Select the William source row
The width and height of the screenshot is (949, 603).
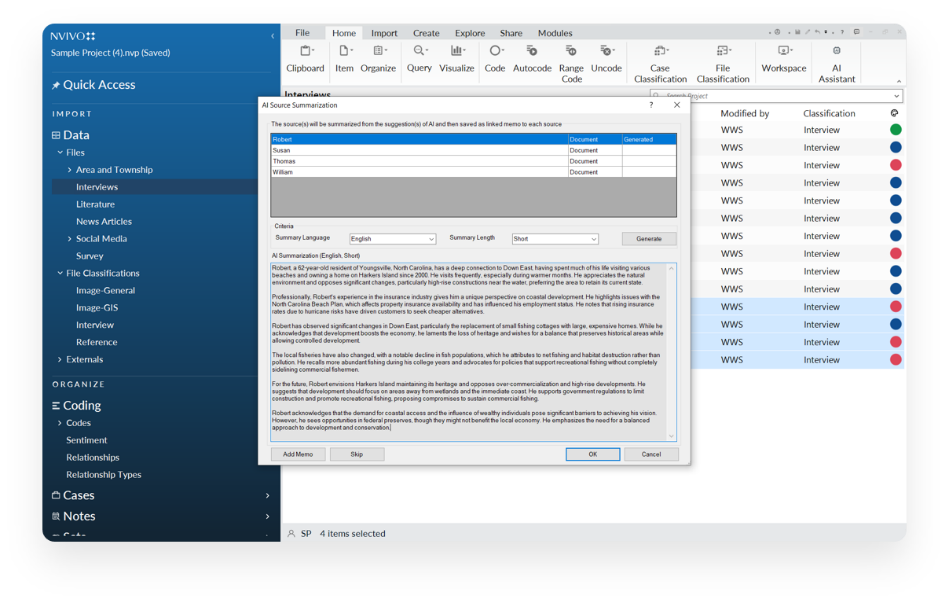473,172
